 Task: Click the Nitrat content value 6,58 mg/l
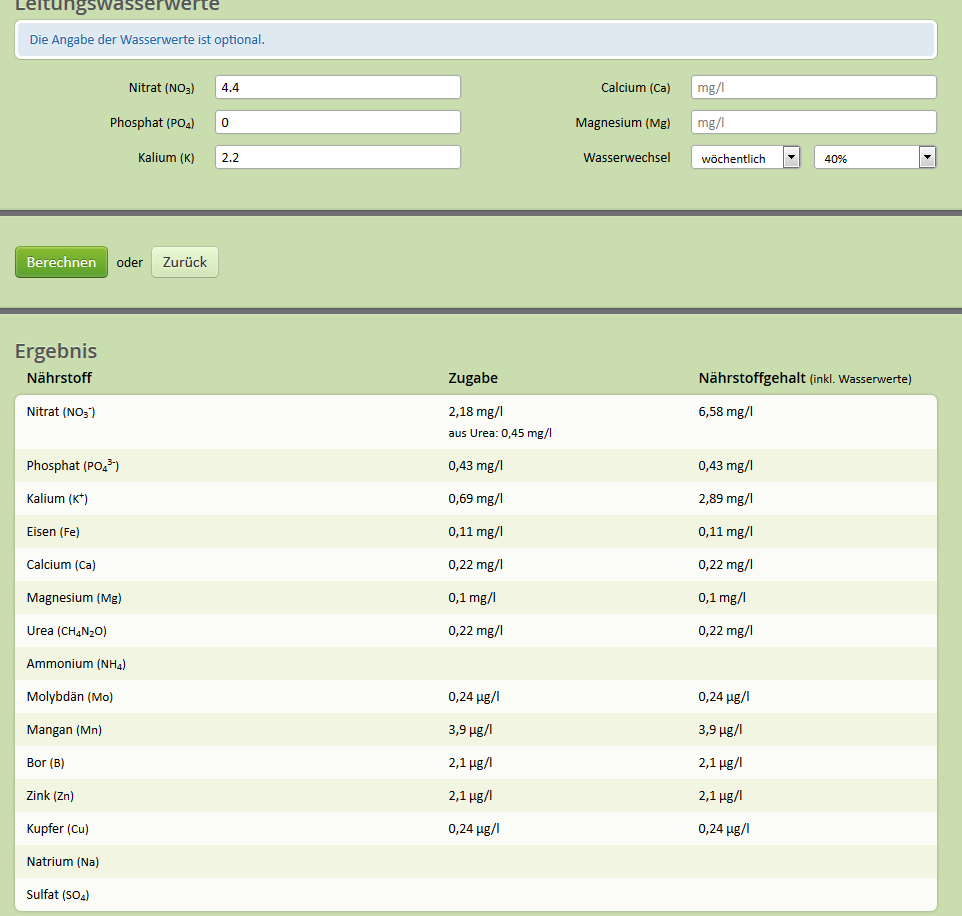point(725,412)
